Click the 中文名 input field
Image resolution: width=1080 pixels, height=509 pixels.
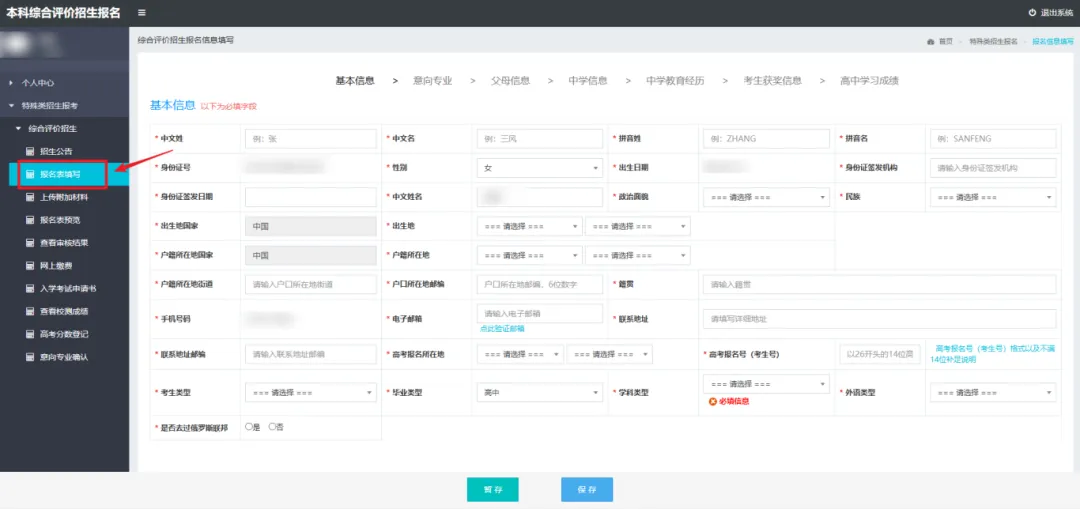click(539, 138)
